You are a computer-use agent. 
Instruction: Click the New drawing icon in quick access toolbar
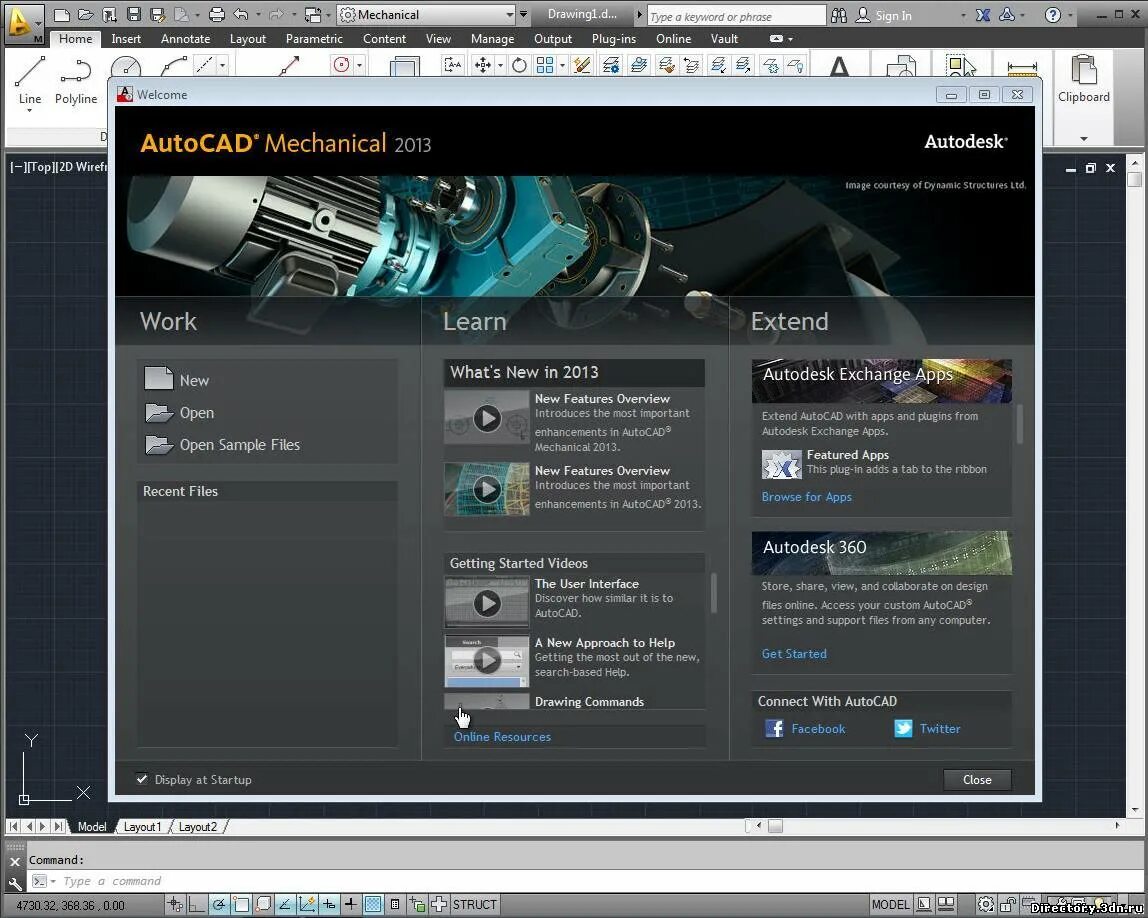[x=62, y=15]
